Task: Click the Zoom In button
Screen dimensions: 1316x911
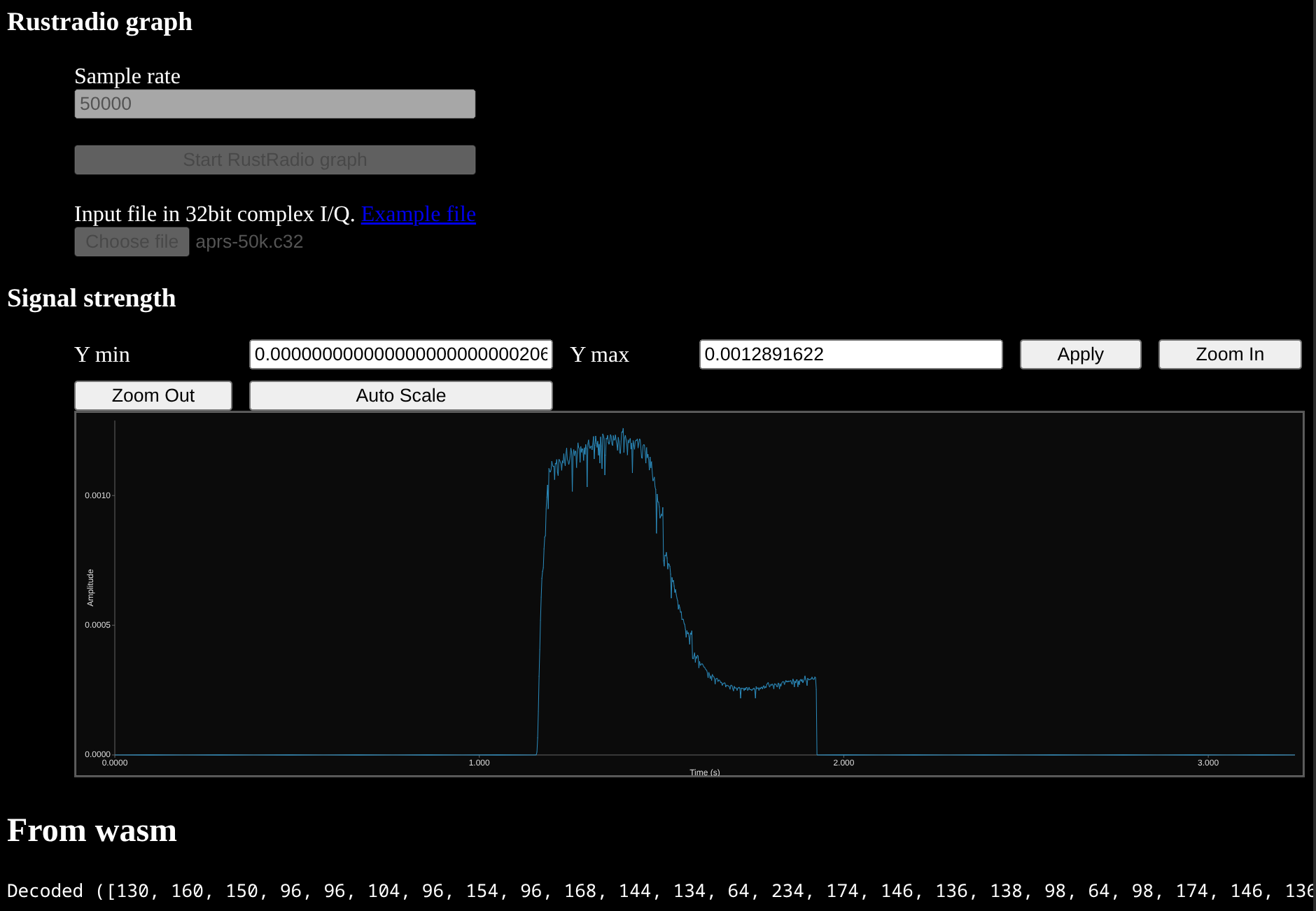Action: pos(1229,354)
